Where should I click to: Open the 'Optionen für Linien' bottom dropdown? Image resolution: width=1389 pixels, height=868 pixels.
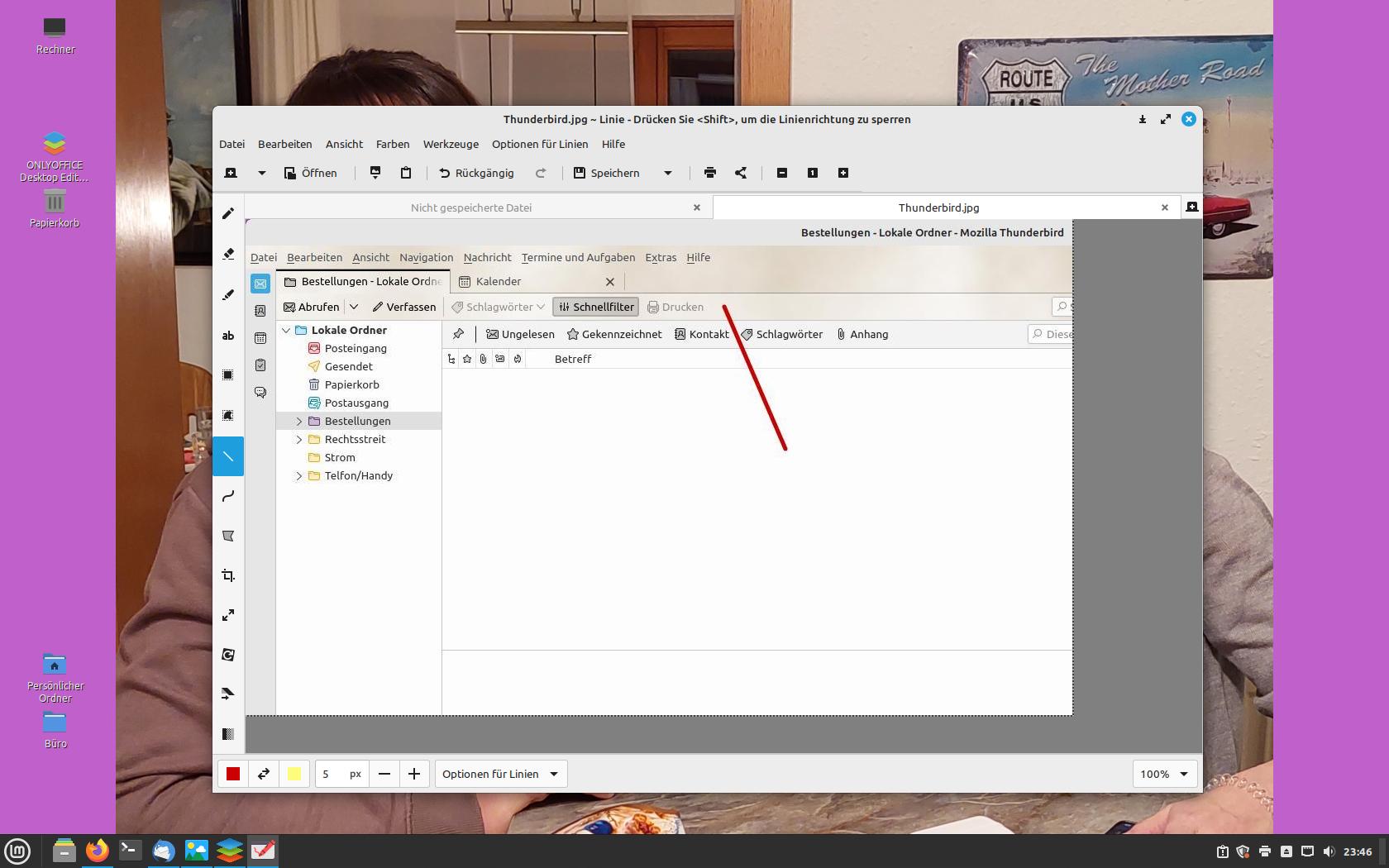tap(500, 774)
